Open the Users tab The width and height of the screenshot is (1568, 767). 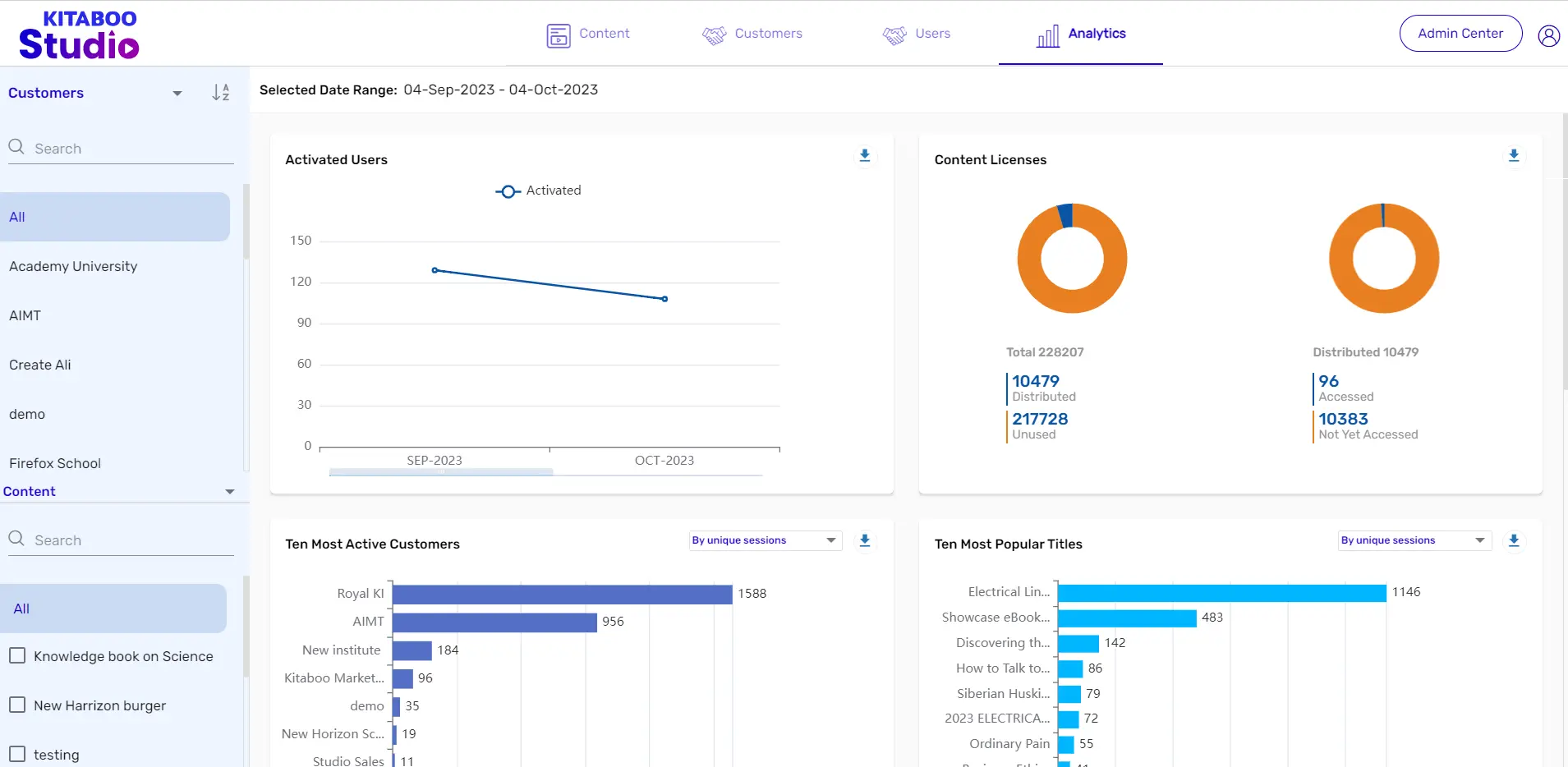pos(916,34)
